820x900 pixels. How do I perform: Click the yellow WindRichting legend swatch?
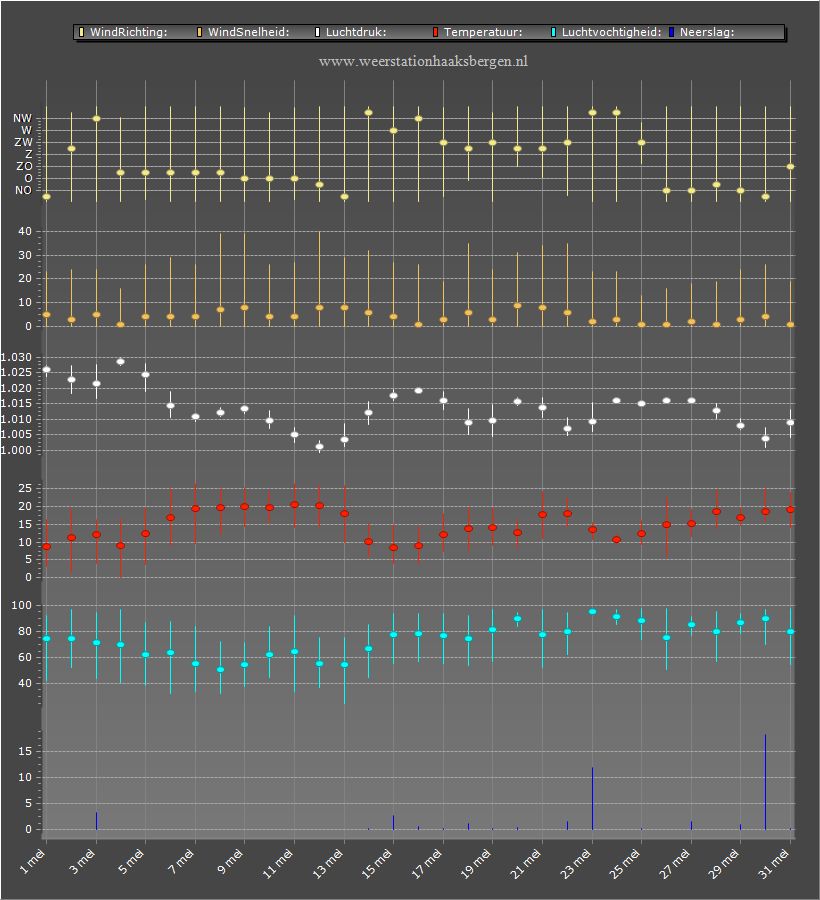81,32
